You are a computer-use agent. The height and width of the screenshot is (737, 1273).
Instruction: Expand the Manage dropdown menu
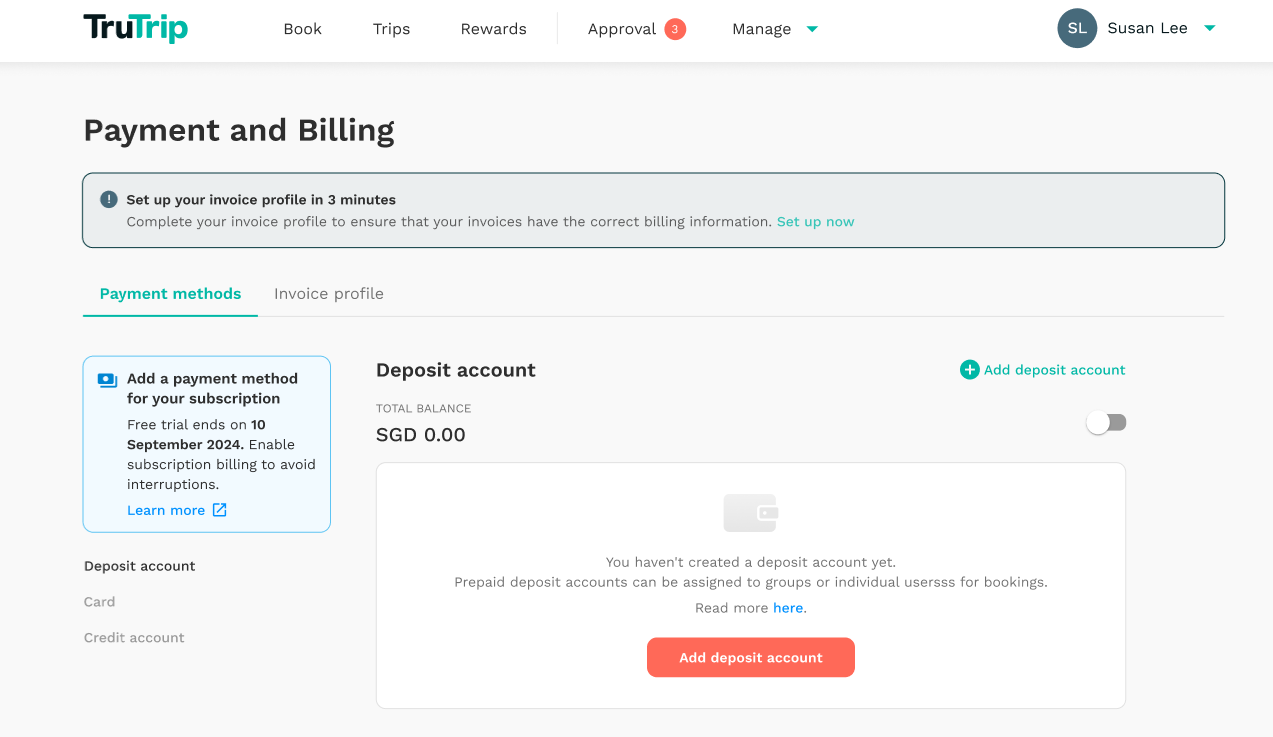coord(775,29)
